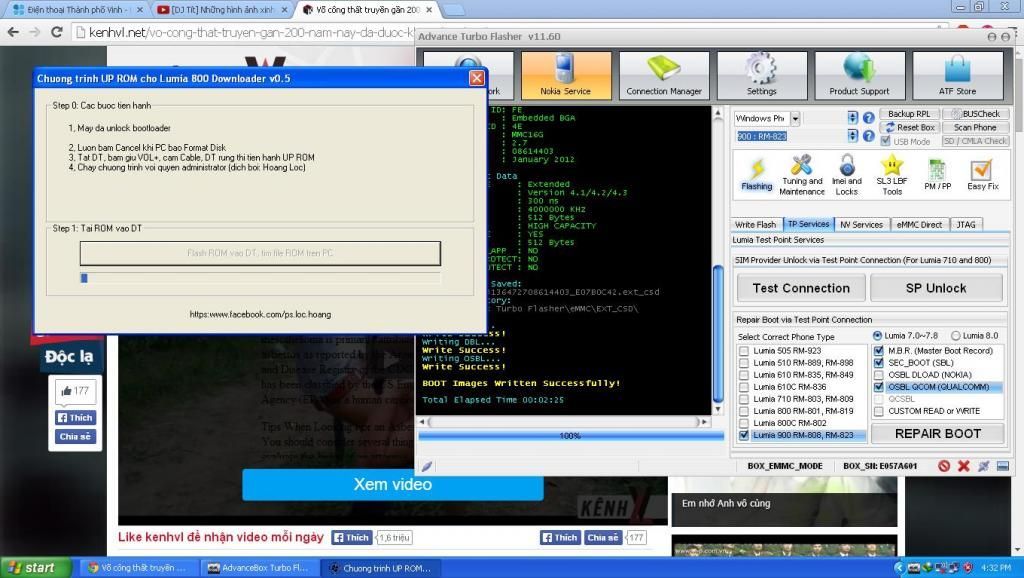This screenshot has width=1024, height=578.
Task: Open the Windows start menu
Action: [x=36, y=568]
